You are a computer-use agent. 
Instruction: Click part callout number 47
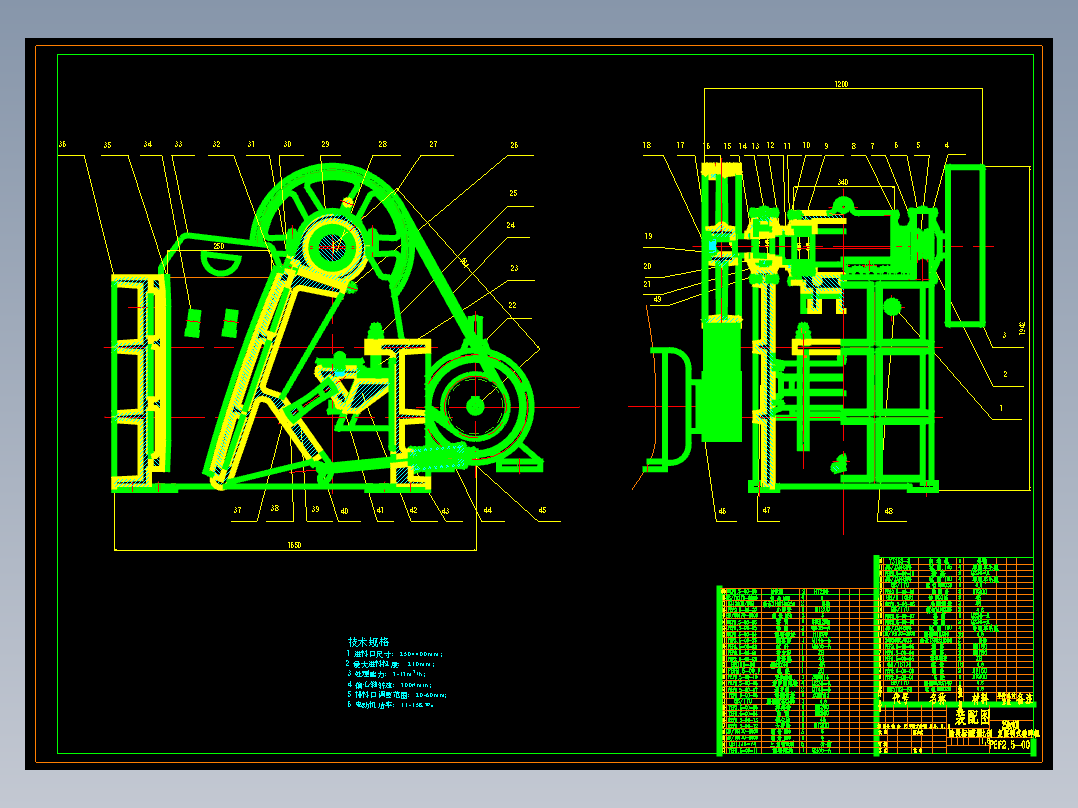[x=767, y=510]
